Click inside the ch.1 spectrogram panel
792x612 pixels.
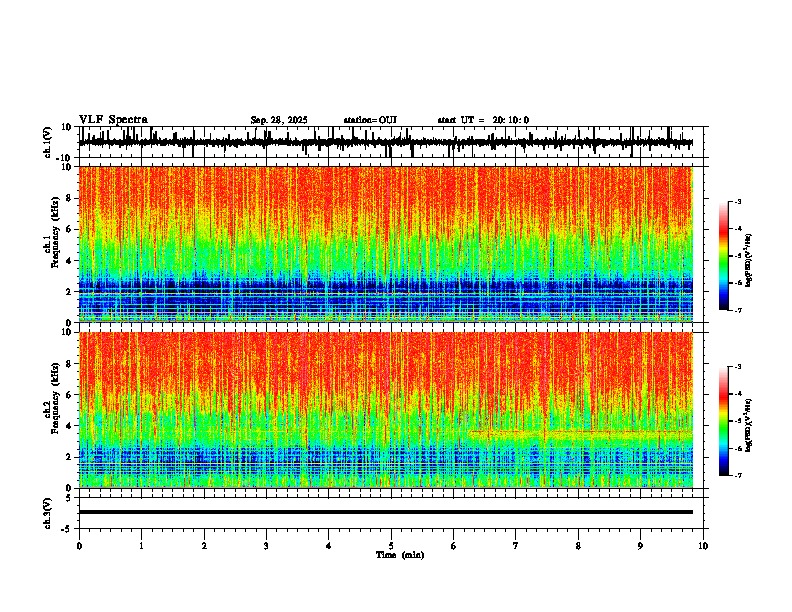pyautogui.click(x=385, y=244)
